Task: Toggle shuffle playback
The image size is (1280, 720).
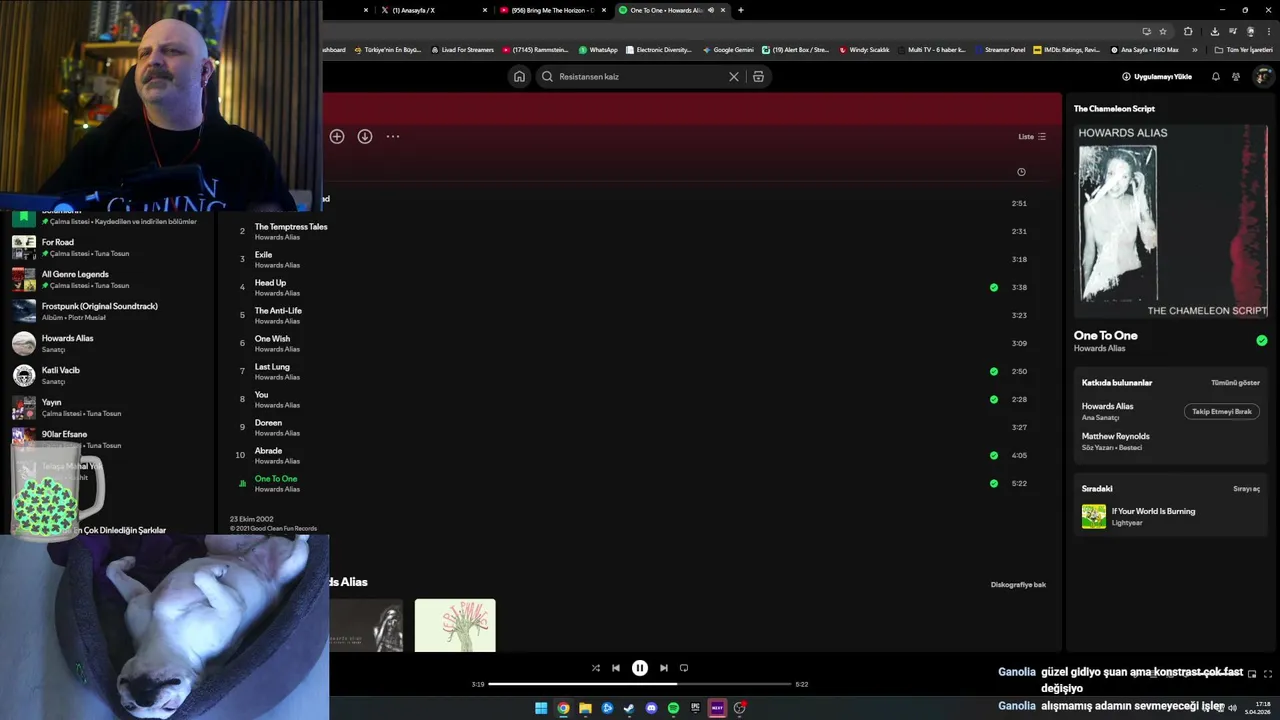Action: click(596, 668)
